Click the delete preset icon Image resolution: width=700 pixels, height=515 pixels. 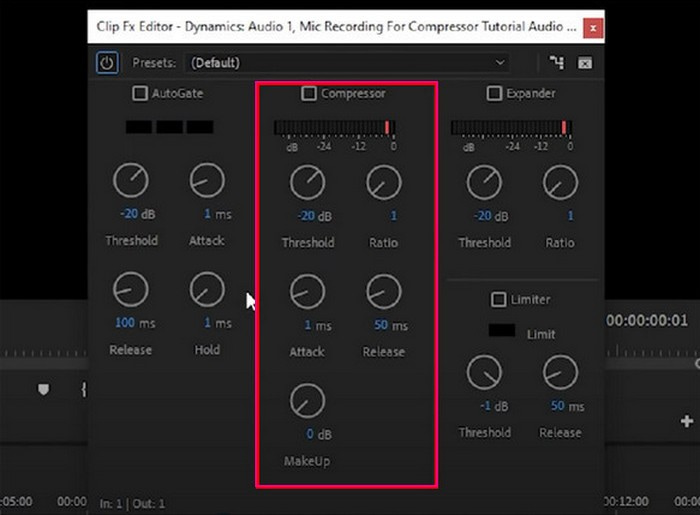[x=585, y=63]
